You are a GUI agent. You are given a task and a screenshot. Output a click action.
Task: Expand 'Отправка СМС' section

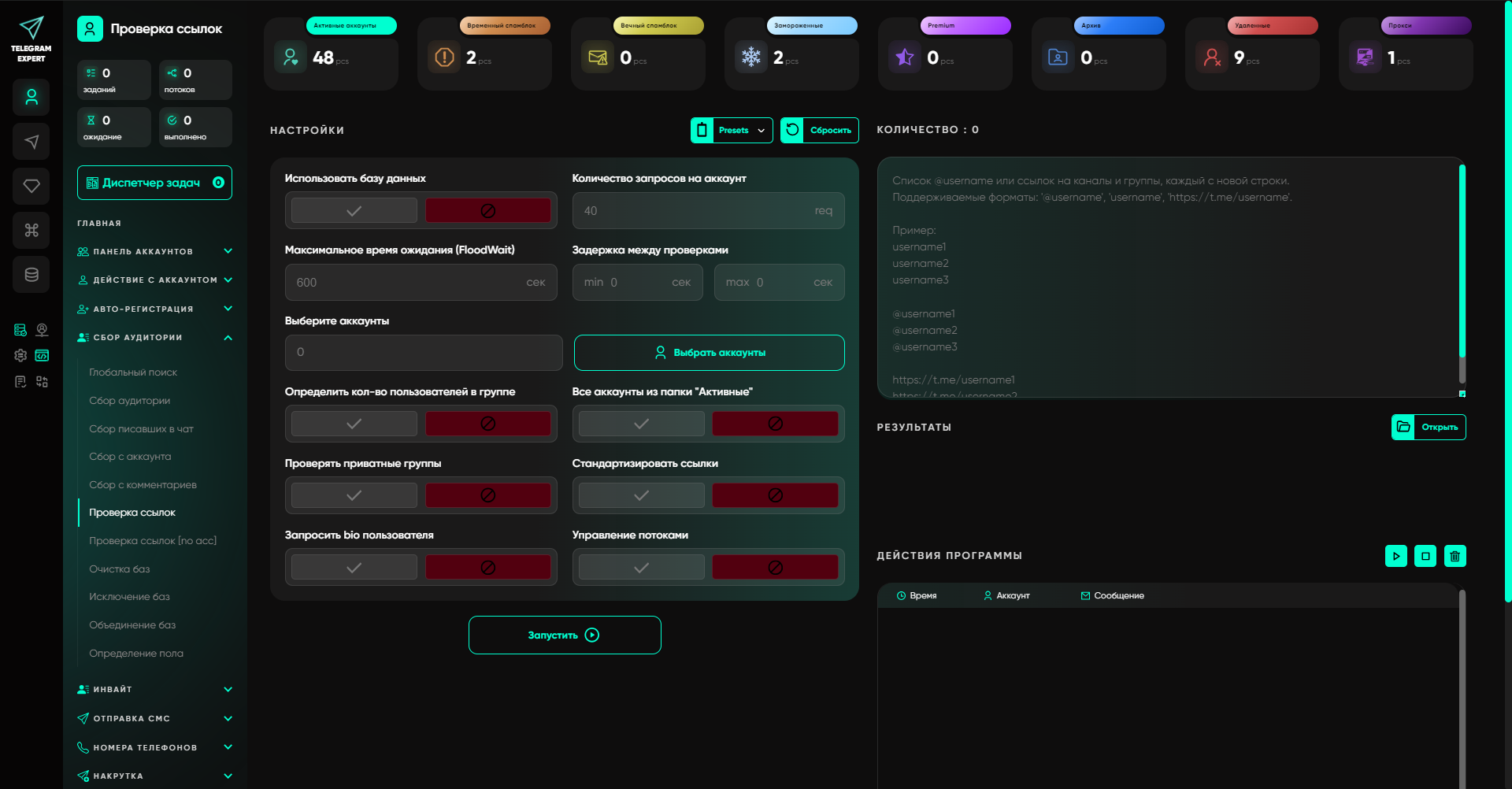[155, 718]
